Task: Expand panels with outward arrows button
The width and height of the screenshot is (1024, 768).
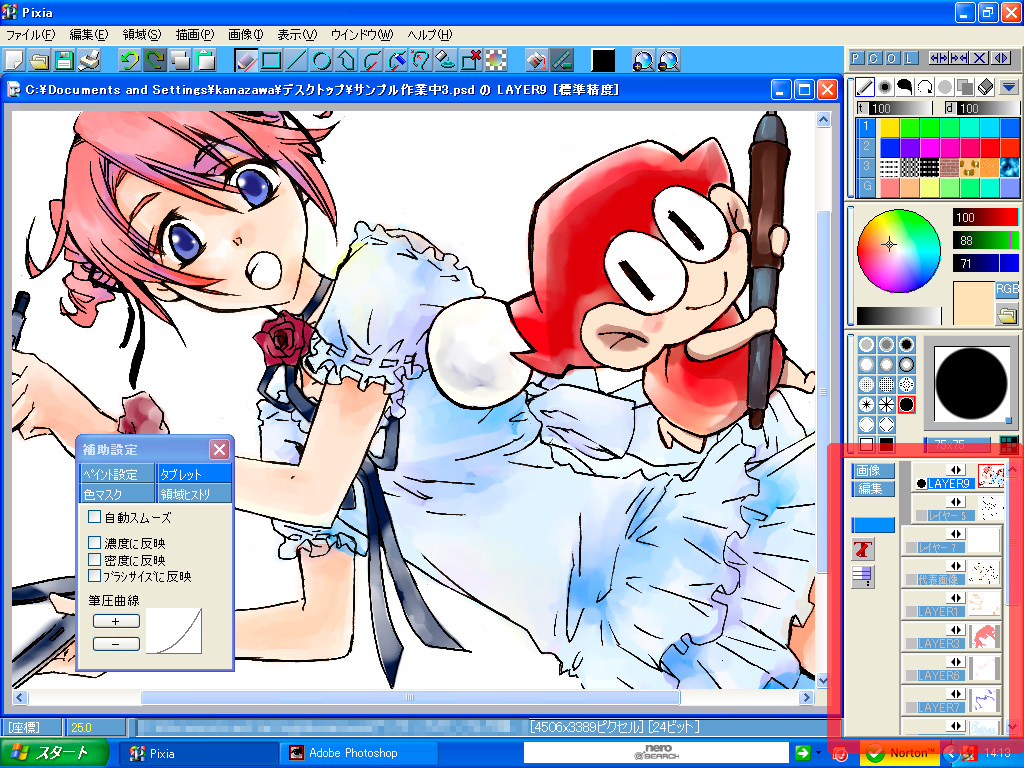Action: pos(938,58)
